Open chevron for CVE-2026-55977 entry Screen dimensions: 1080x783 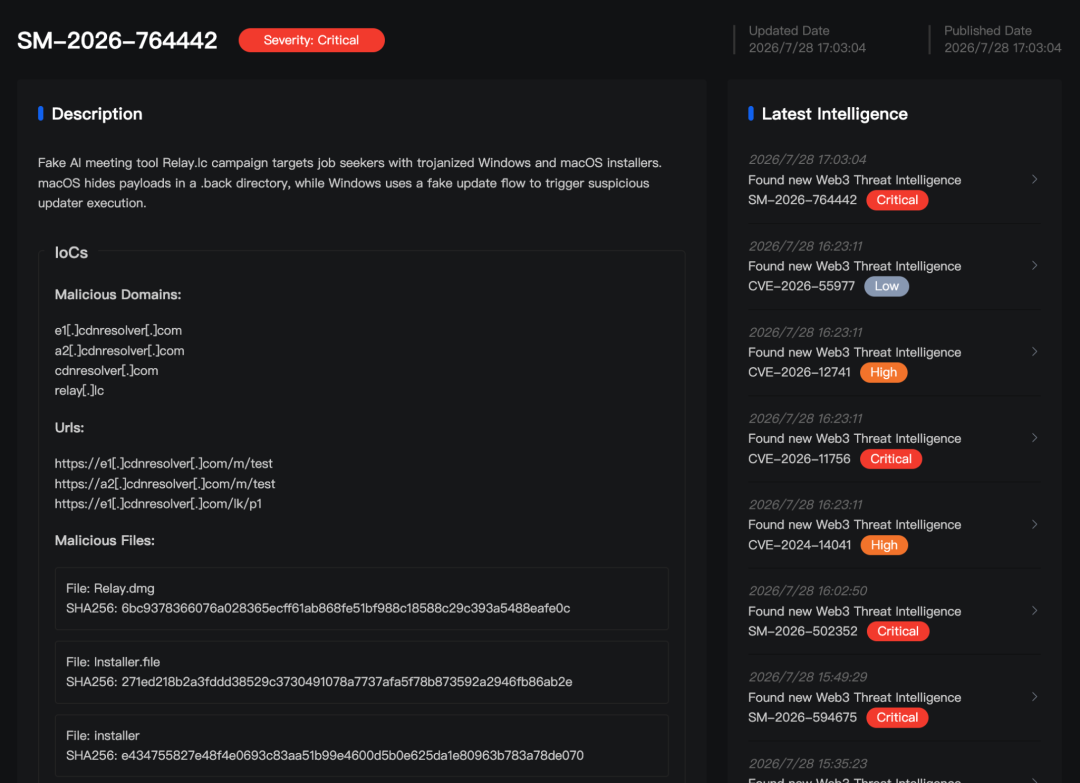(1034, 266)
